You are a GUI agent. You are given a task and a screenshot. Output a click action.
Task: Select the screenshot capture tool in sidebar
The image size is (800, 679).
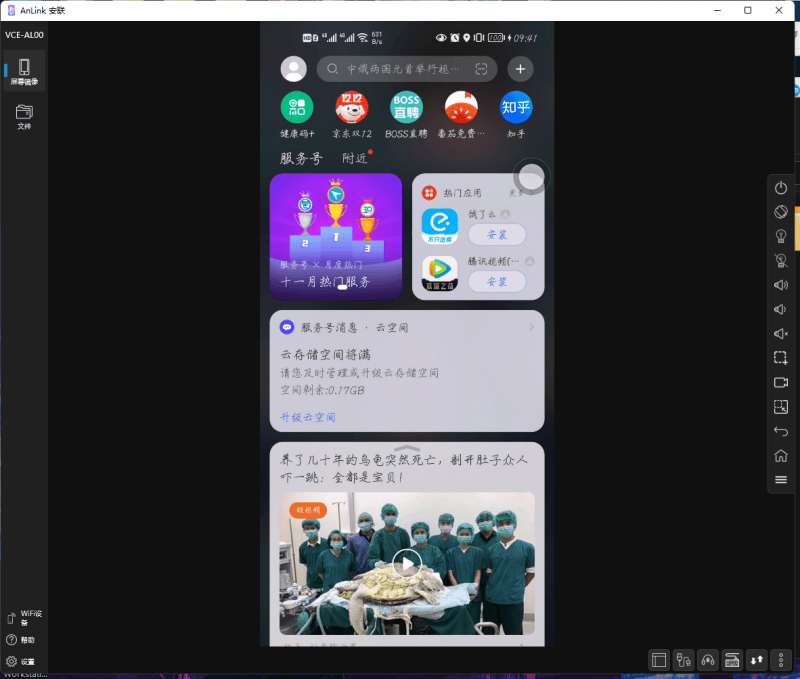pos(780,357)
